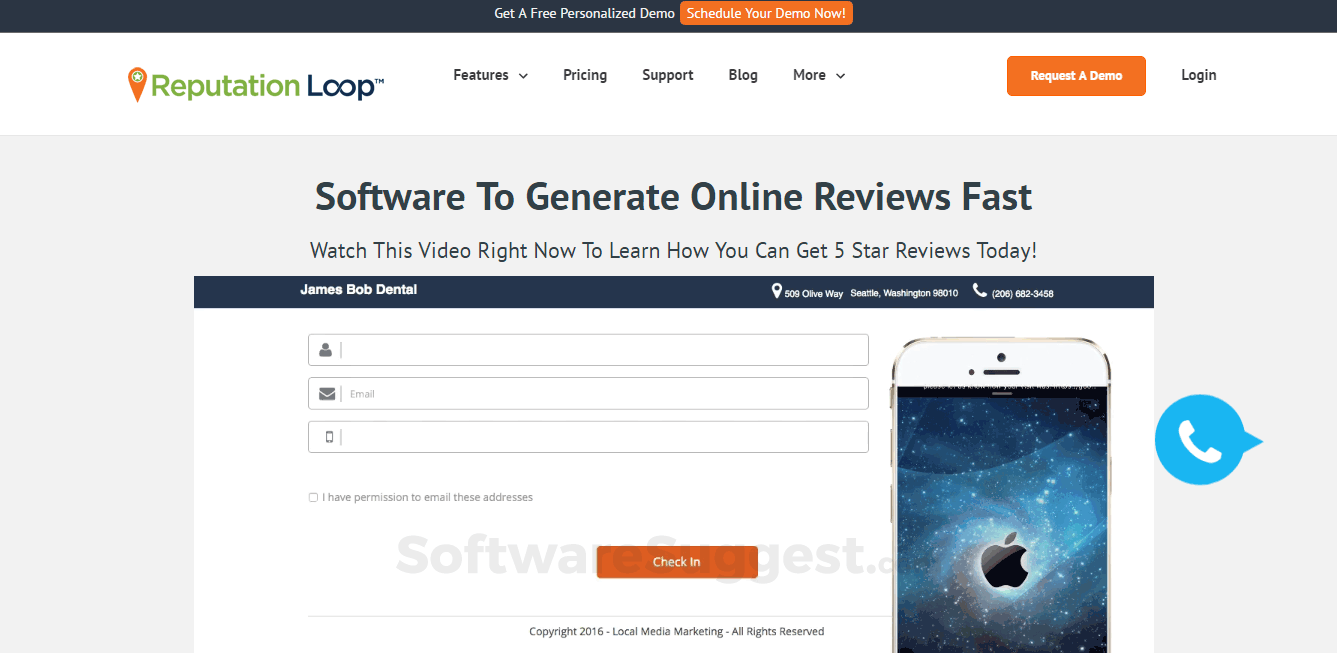Viewport: 1337px width, 653px height.
Task: Enable the permission to email these addresses checkbox
Action: (x=313, y=497)
